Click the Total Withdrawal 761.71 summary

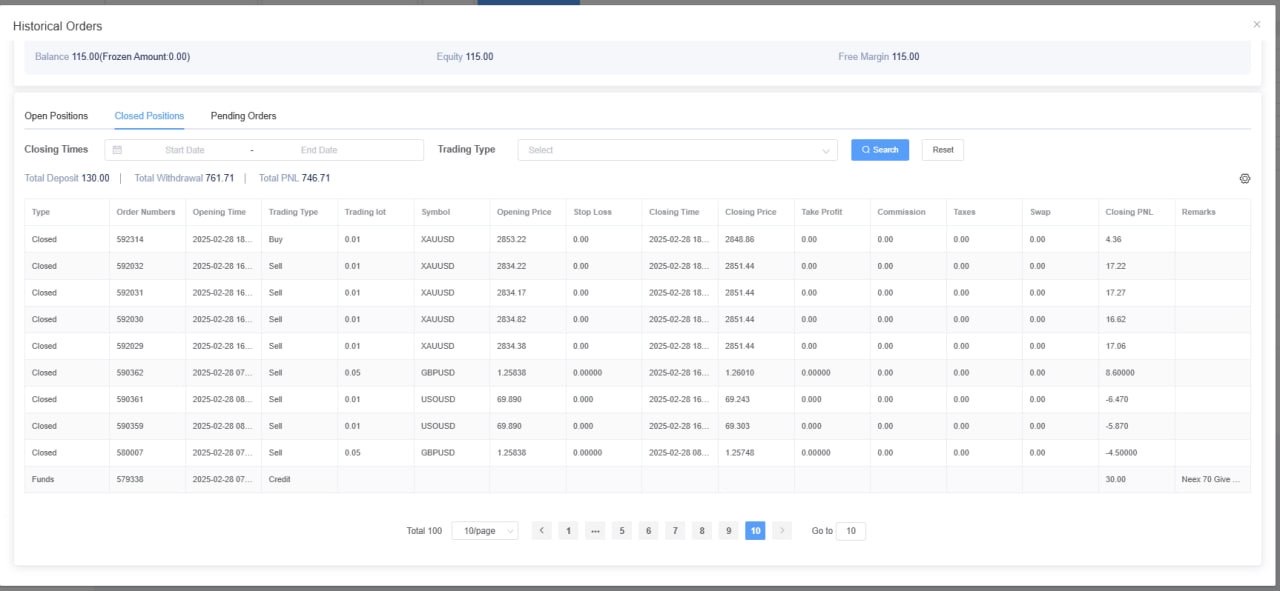tap(184, 178)
